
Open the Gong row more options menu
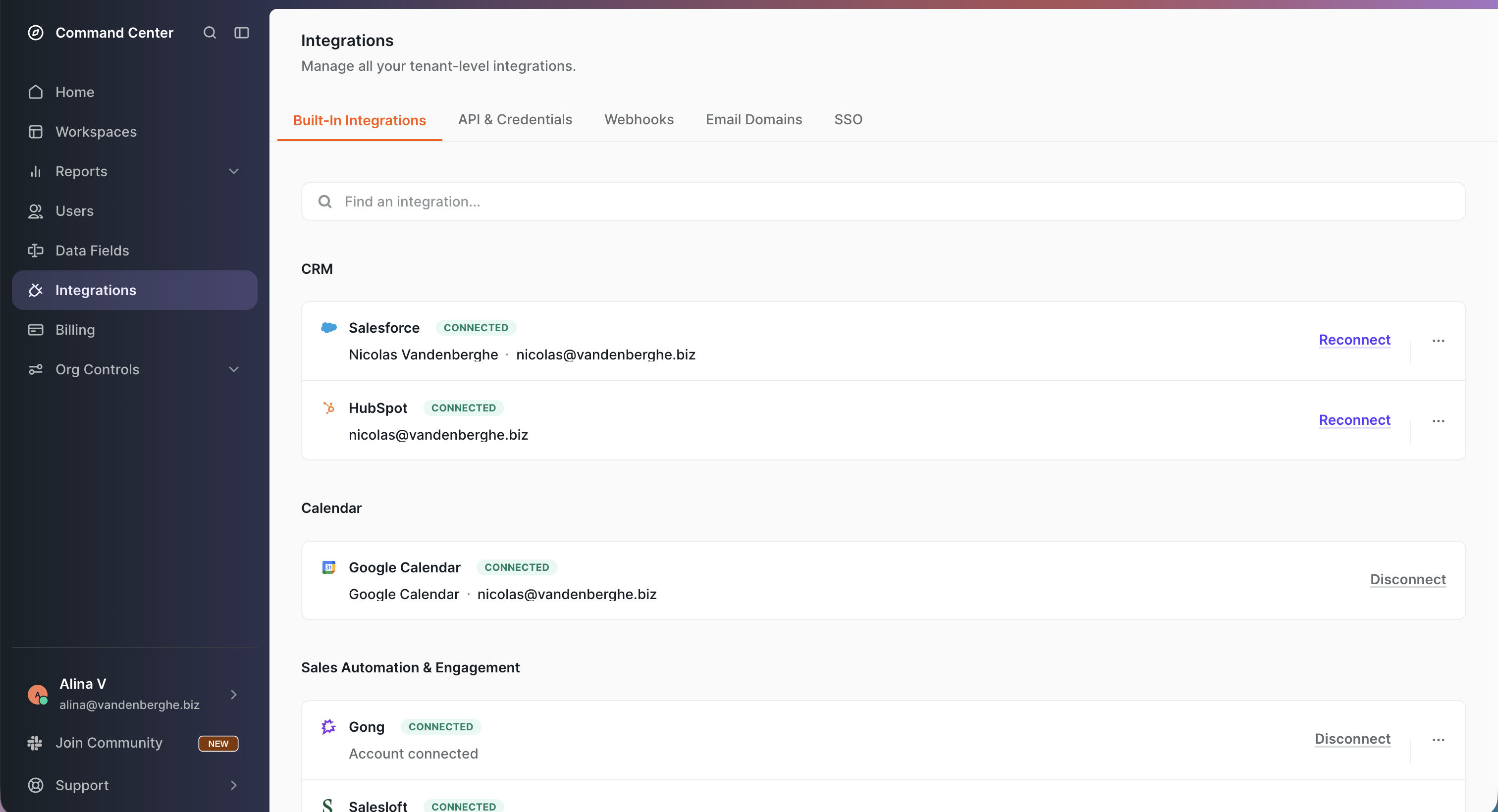point(1438,739)
